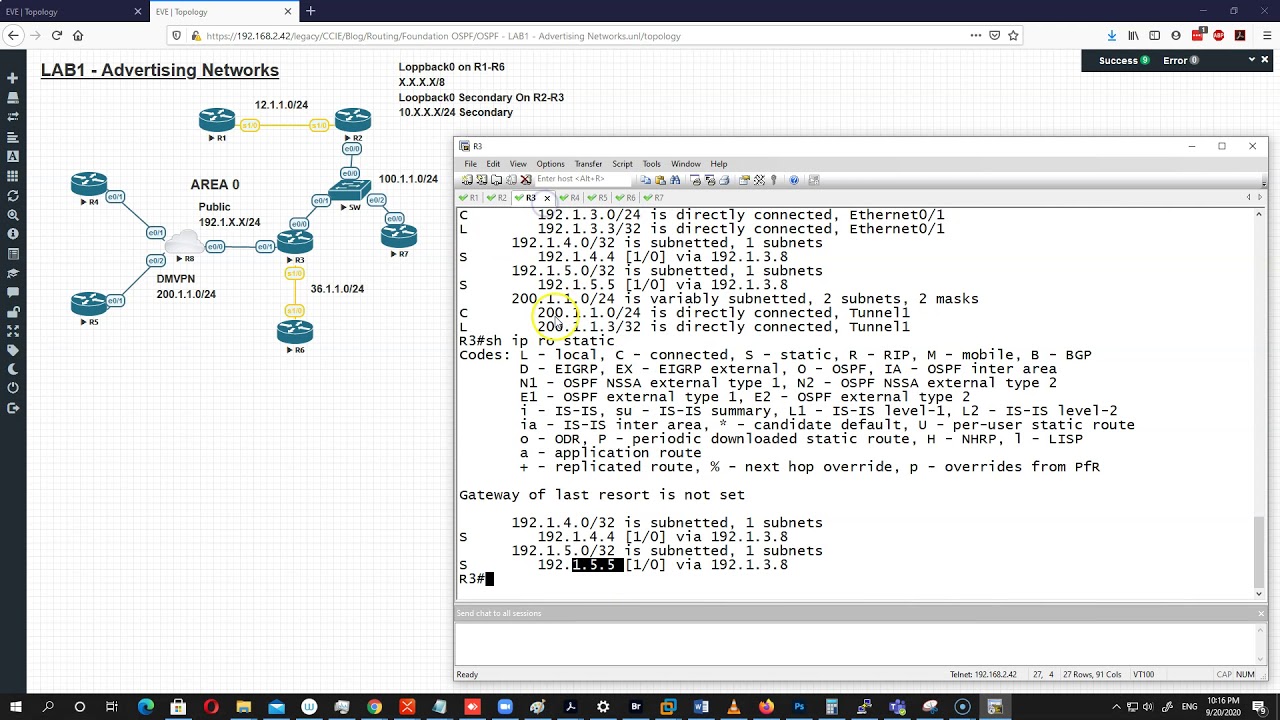Select router R6 node in topology
The height and width of the screenshot is (720, 1280).
295,333
